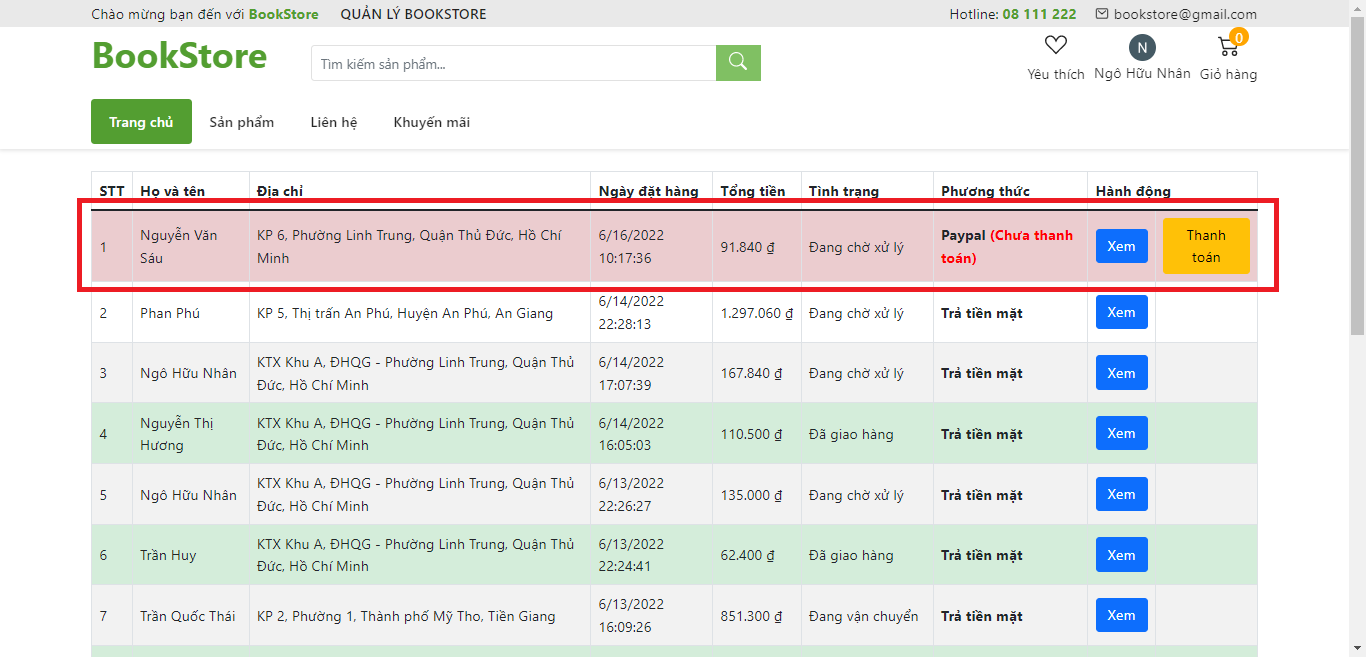The height and width of the screenshot is (657, 1366).
Task: Open the Liên hệ tab
Action: click(333, 121)
